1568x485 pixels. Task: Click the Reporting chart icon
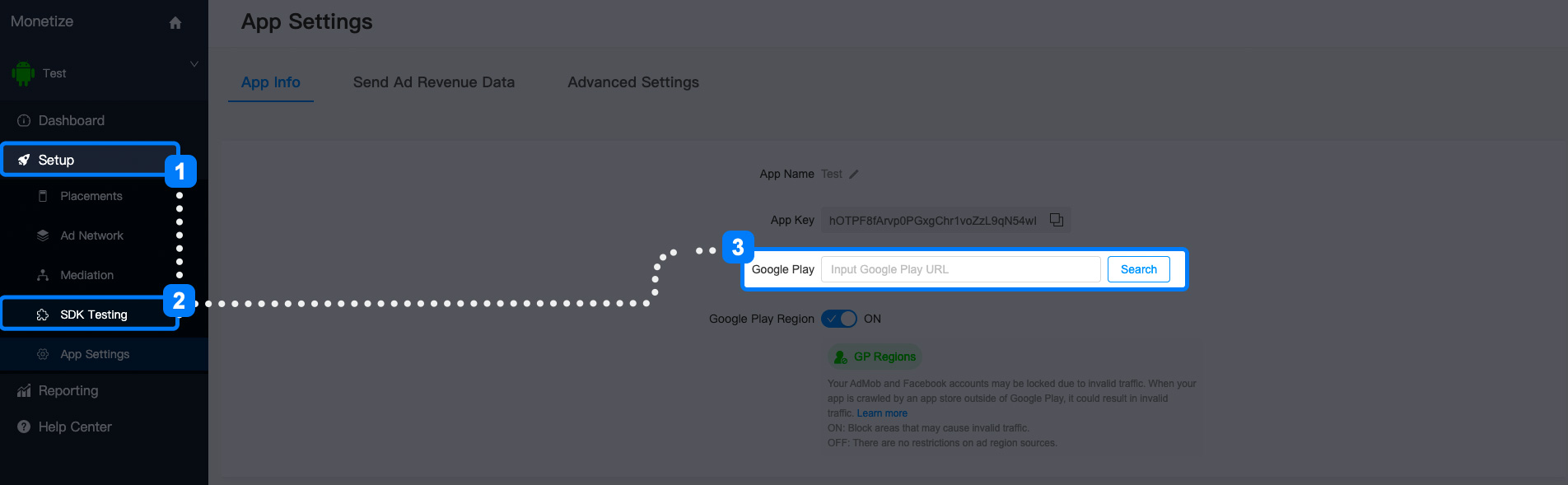pyautogui.click(x=24, y=390)
